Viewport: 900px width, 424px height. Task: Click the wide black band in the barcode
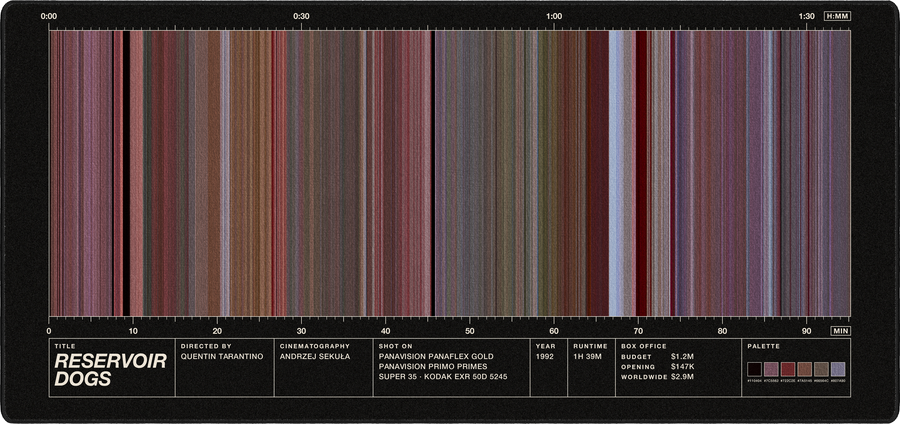[126, 173]
